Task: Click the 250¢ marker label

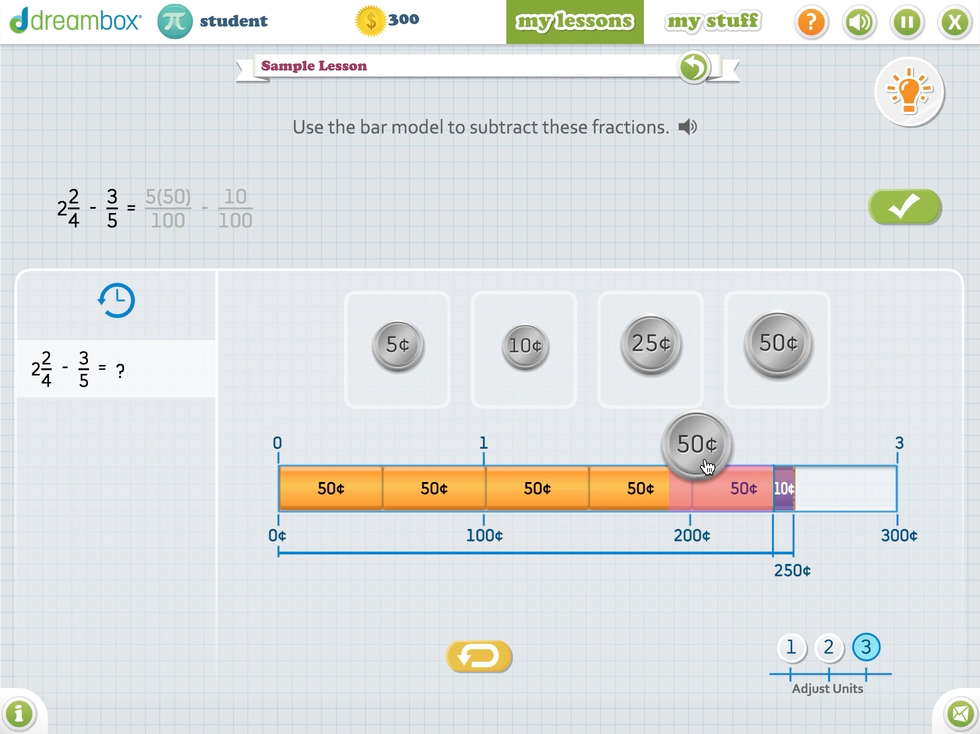Action: pyautogui.click(x=792, y=570)
